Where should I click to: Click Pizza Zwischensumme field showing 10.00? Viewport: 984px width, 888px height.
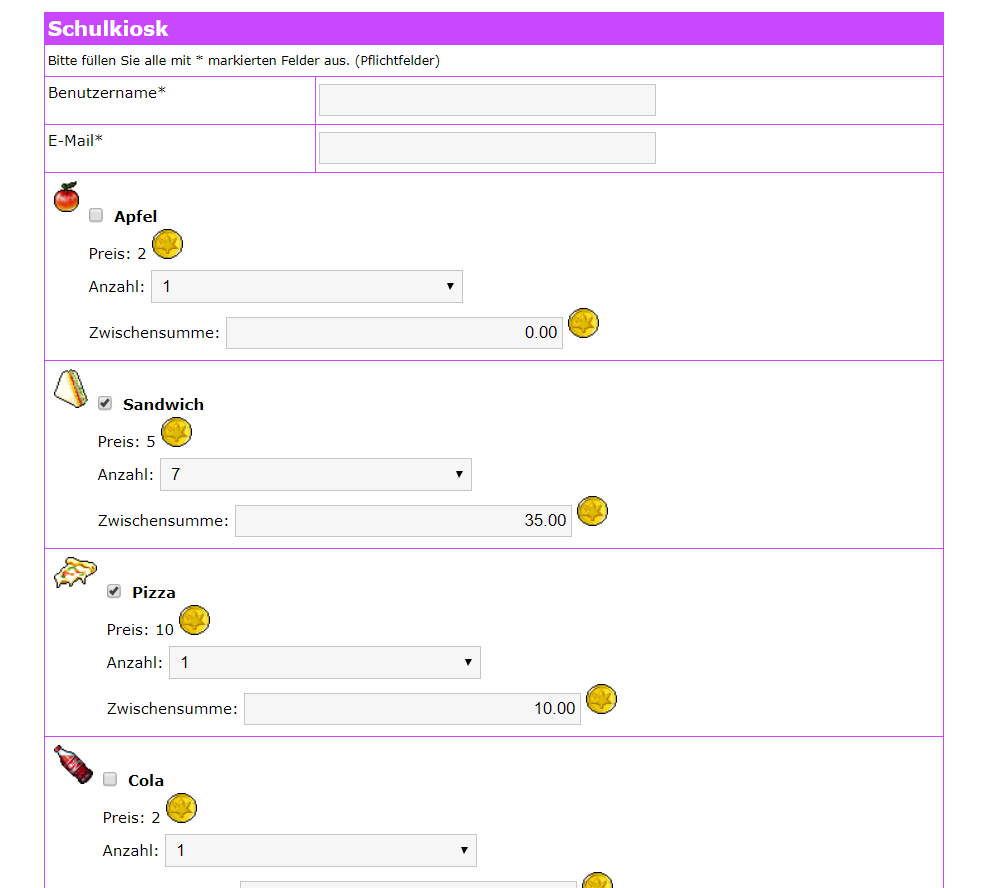(x=412, y=709)
